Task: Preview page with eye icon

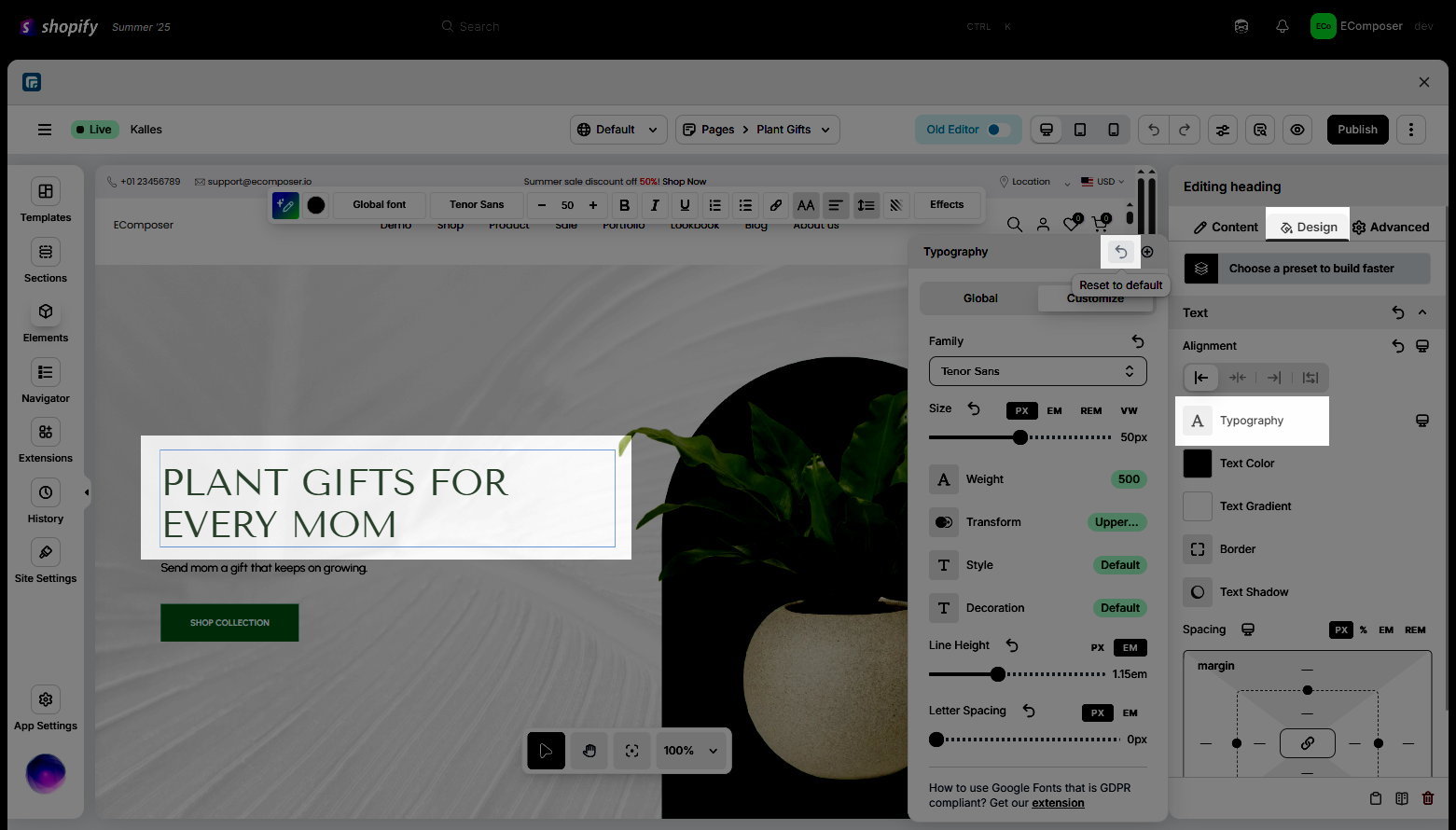Action: [1297, 130]
